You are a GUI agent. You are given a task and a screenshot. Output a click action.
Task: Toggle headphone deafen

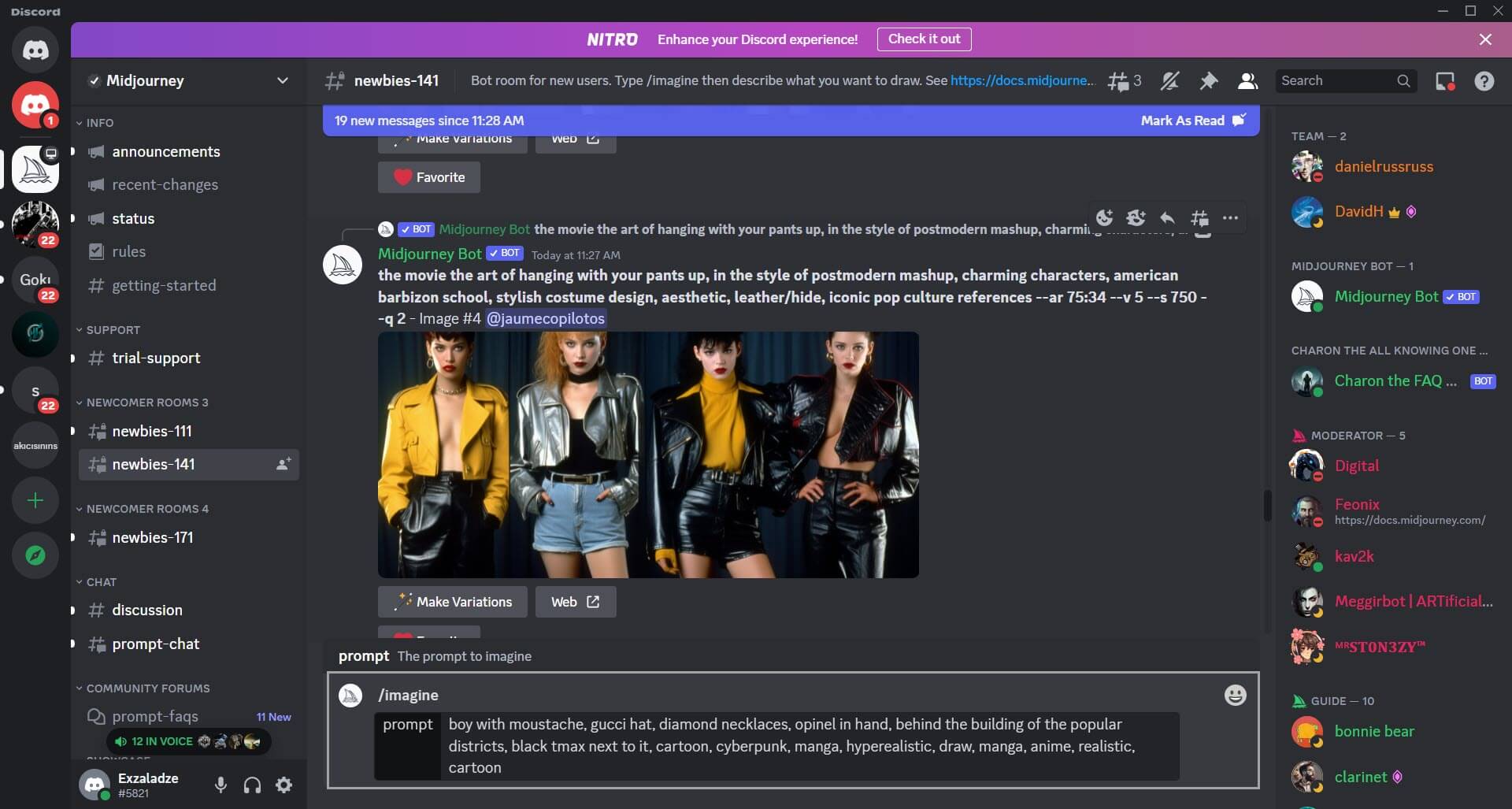pyautogui.click(x=252, y=785)
